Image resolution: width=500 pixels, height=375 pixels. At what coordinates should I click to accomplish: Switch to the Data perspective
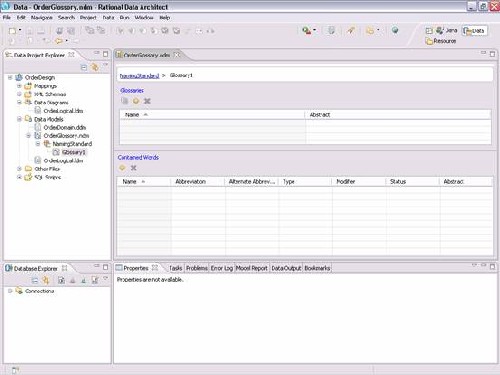[474, 31]
